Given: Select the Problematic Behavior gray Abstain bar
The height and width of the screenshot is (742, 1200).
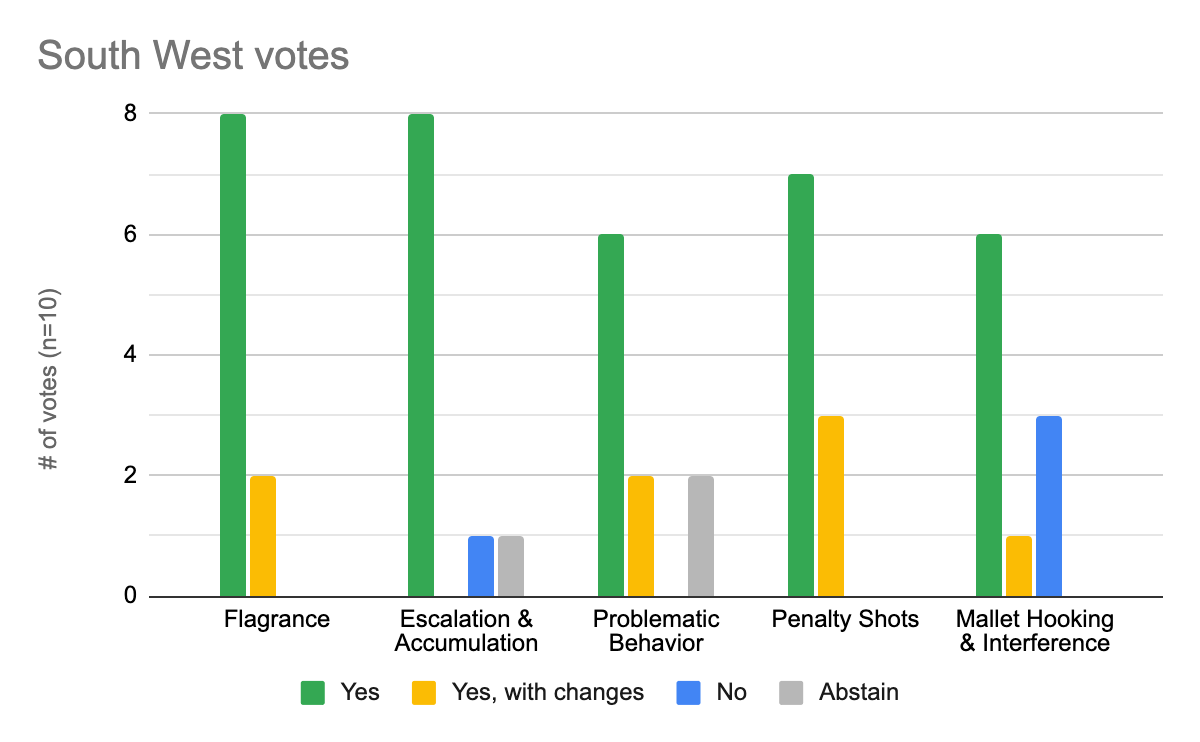Looking at the screenshot, I should coord(700,536).
